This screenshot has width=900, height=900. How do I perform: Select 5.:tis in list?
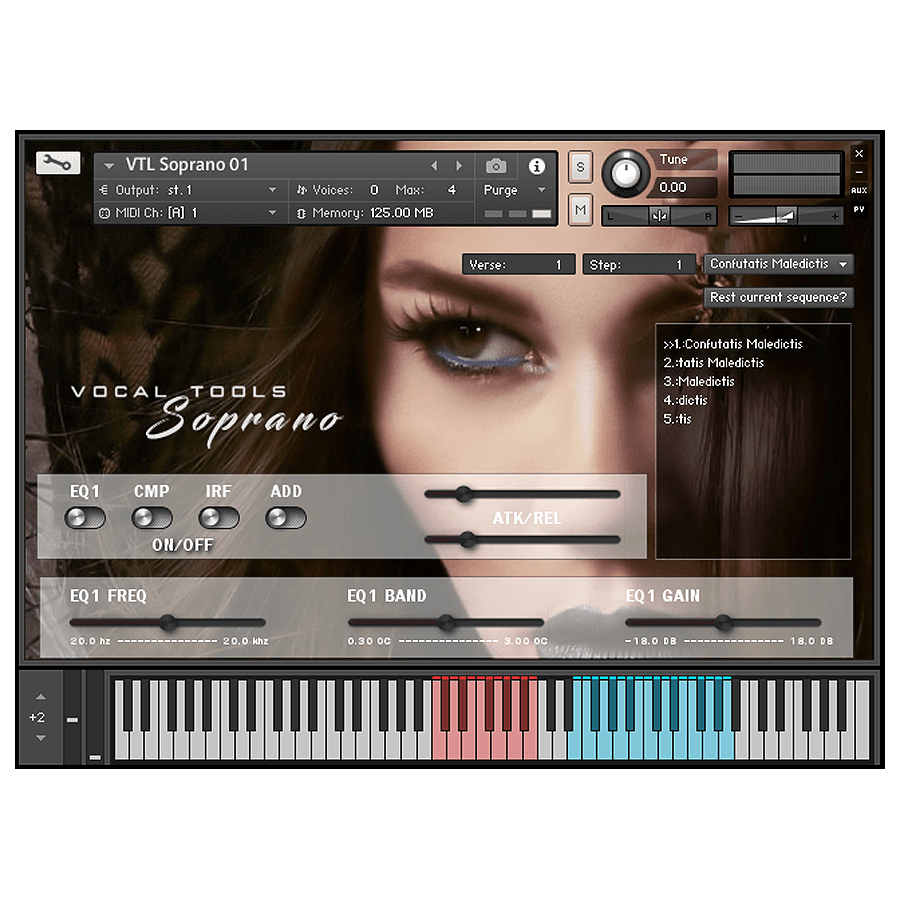click(x=677, y=418)
